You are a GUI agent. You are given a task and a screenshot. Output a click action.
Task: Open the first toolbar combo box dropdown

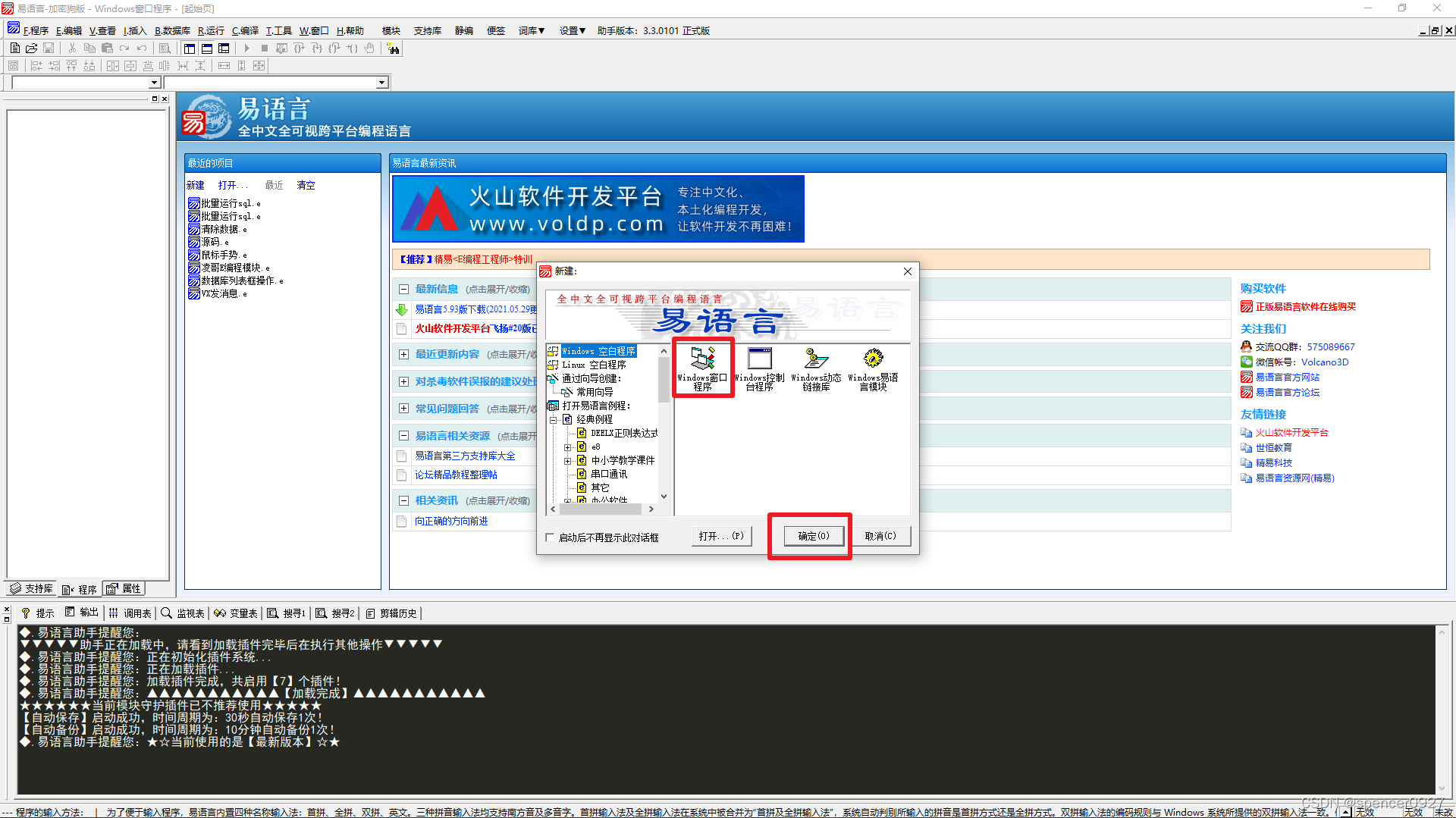pos(154,83)
